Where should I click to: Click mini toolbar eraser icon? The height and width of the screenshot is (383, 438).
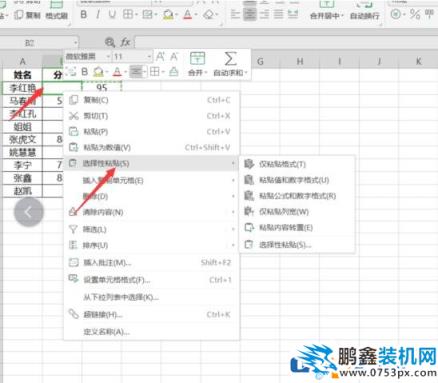(x=174, y=72)
